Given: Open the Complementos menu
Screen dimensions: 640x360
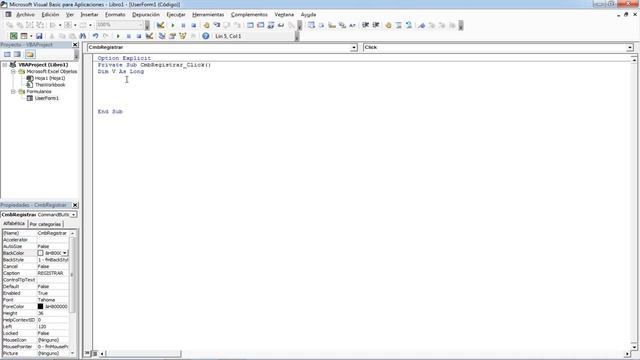Looking at the screenshot, I should 249,14.
